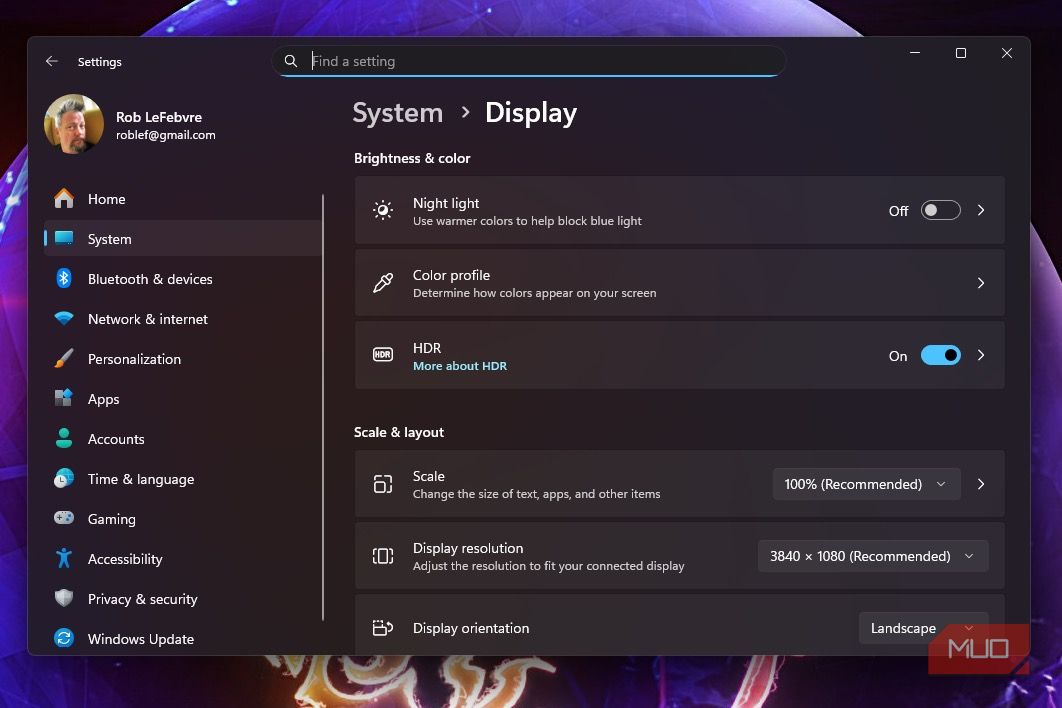Screen dimensions: 1062x708
Task: Open the More about HDR link
Action: (460, 366)
